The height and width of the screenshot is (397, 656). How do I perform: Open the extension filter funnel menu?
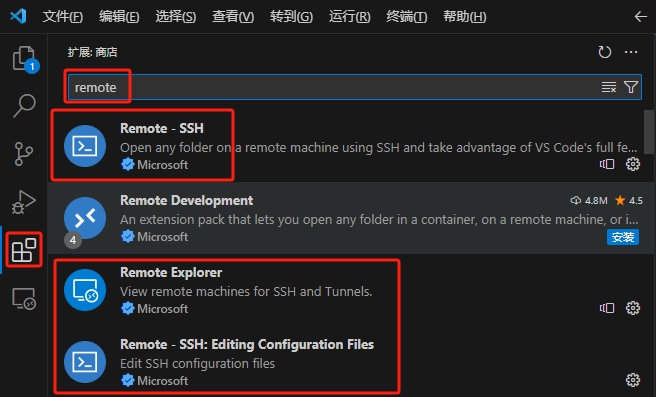click(x=631, y=87)
